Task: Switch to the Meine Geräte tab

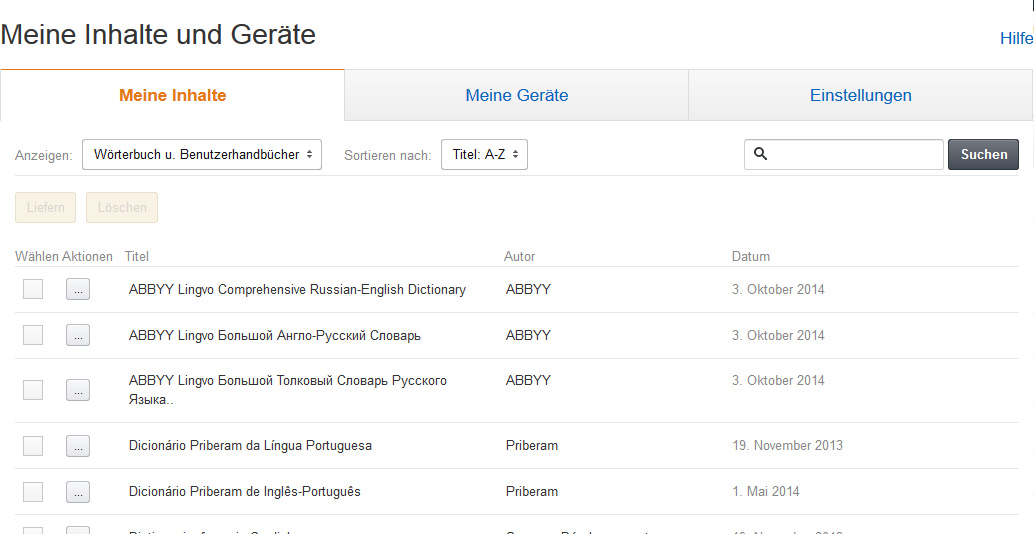Action: [x=516, y=95]
